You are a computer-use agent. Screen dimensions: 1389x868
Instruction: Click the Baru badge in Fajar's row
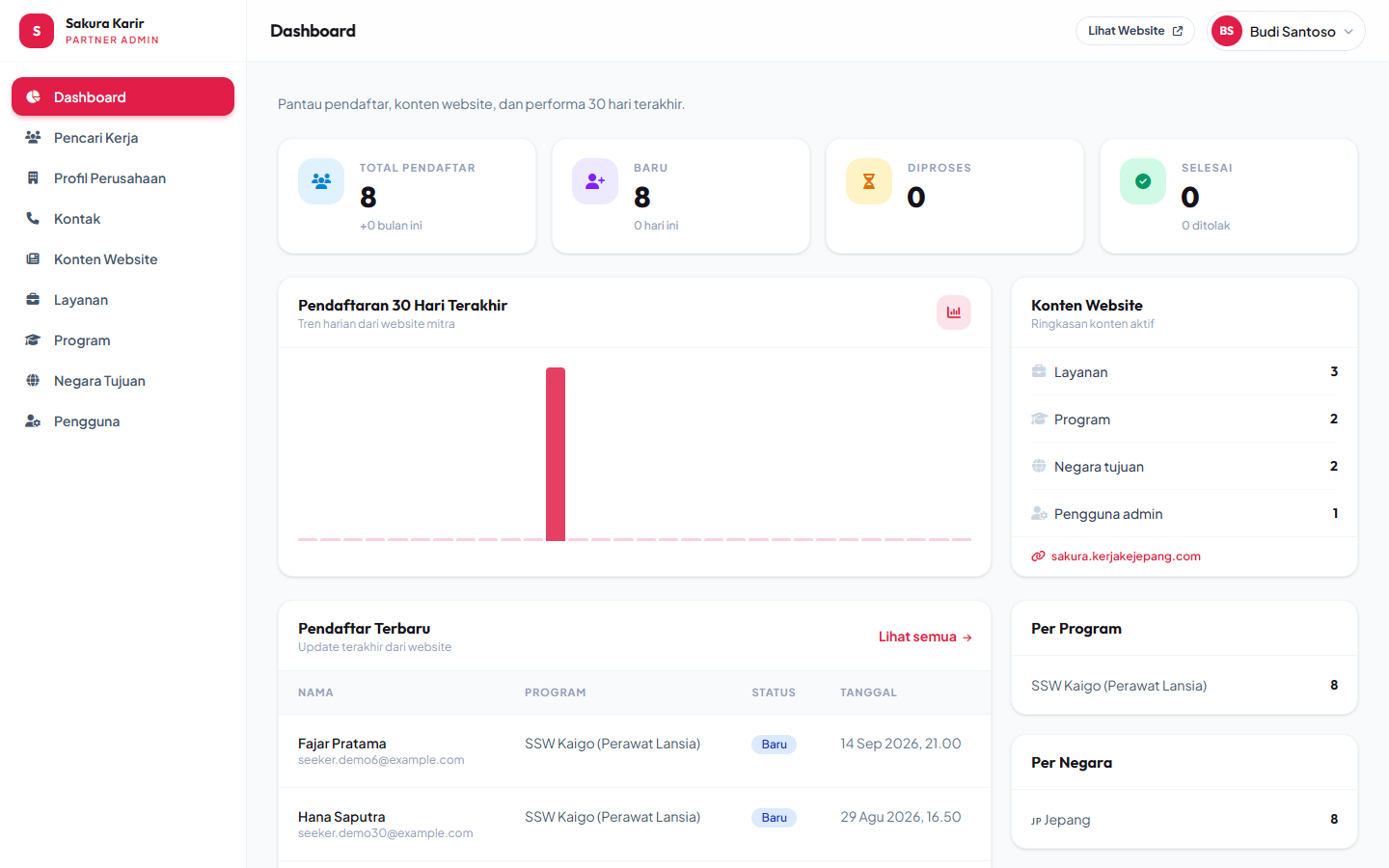pyautogui.click(x=774, y=745)
